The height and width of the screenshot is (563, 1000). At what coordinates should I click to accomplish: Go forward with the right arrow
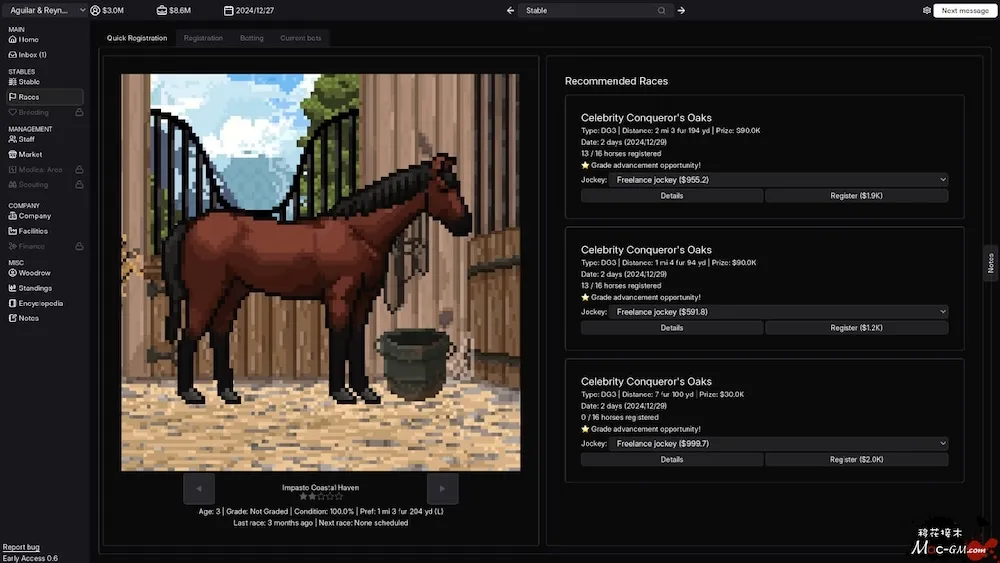click(681, 10)
